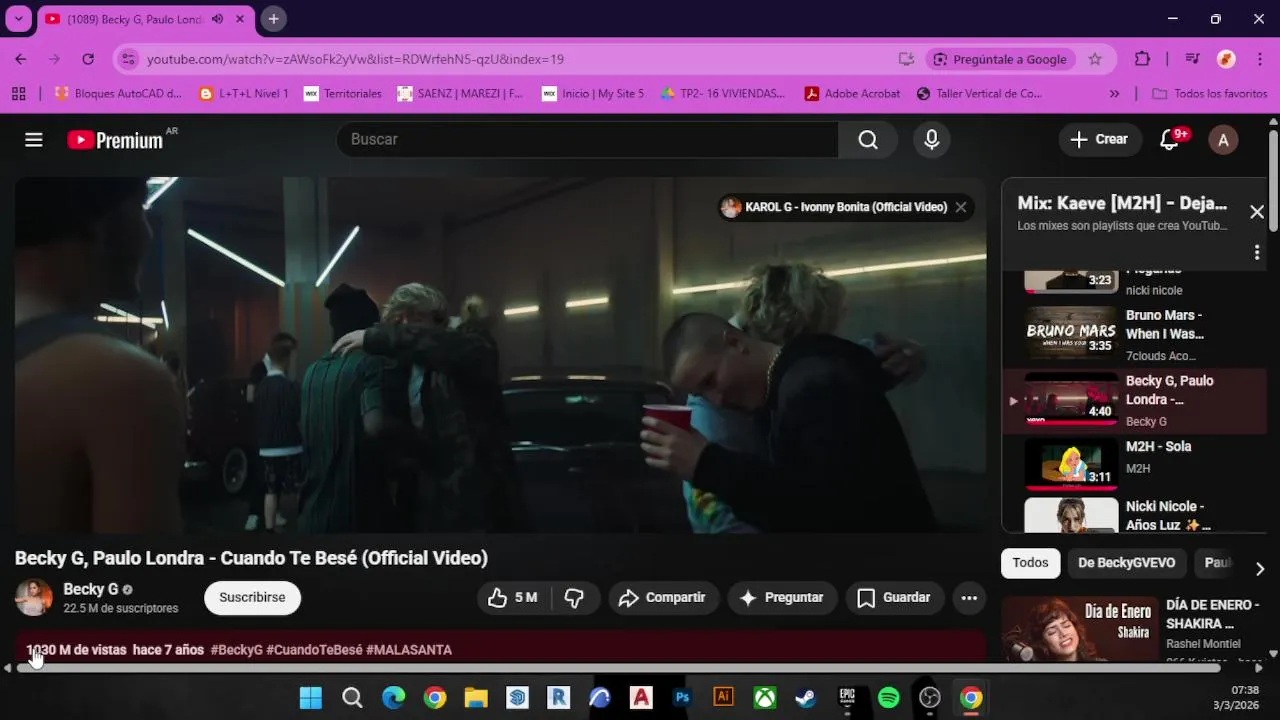Image resolution: width=1280 pixels, height=720 pixels.
Task: Mute the tab via speaker icon
Action: click(217, 19)
